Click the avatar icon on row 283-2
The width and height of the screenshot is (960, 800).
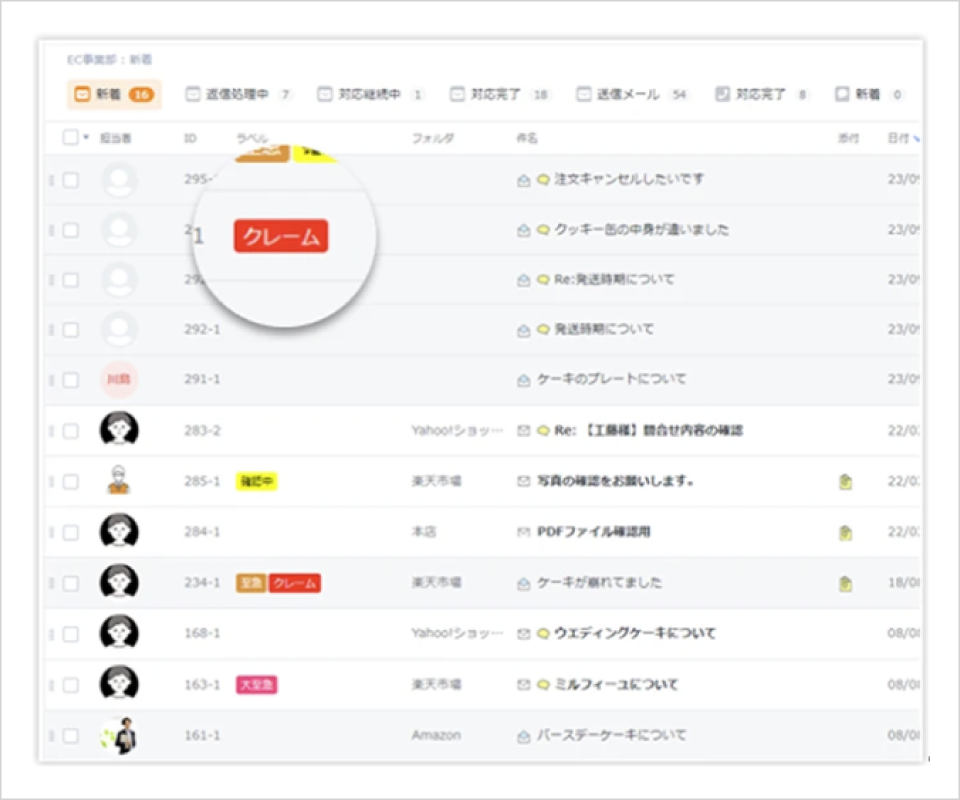pyautogui.click(x=119, y=430)
